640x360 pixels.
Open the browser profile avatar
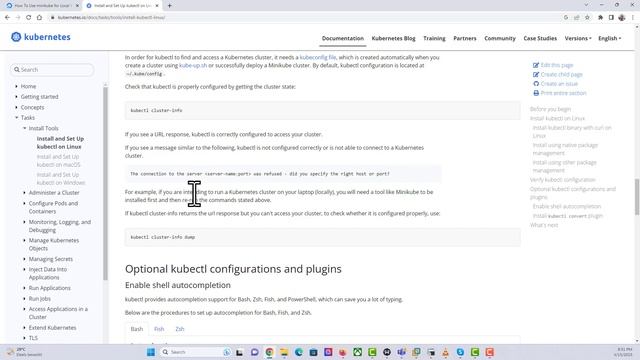622,18
